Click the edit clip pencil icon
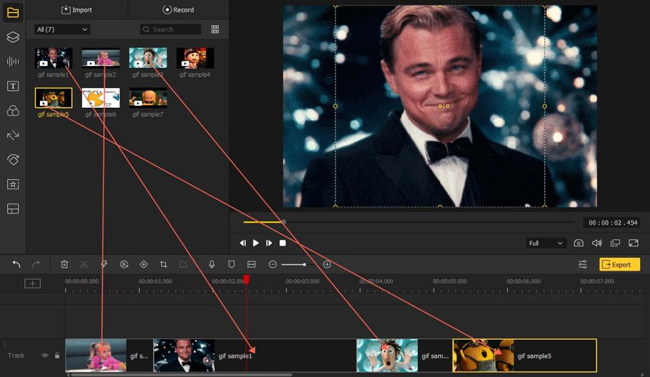This screenshot has height=377, width=650. [183, 264]
